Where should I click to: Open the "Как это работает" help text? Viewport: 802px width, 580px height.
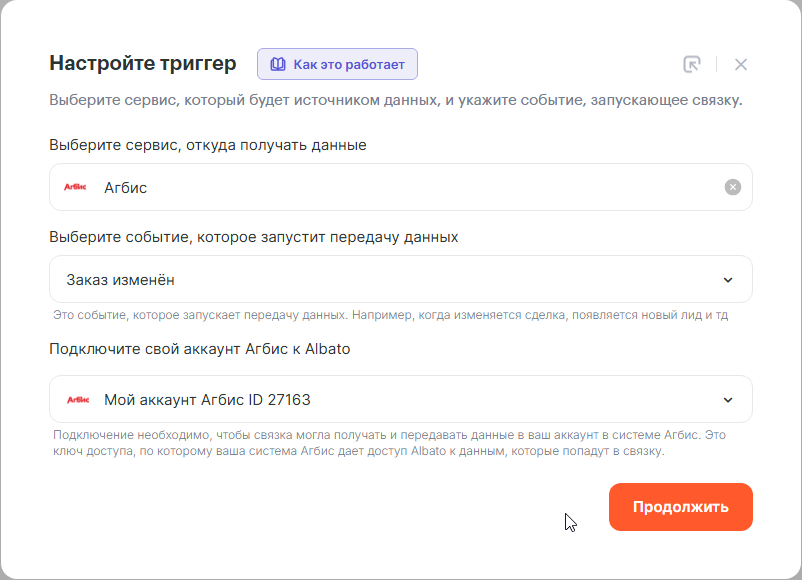tap(348, 64)
